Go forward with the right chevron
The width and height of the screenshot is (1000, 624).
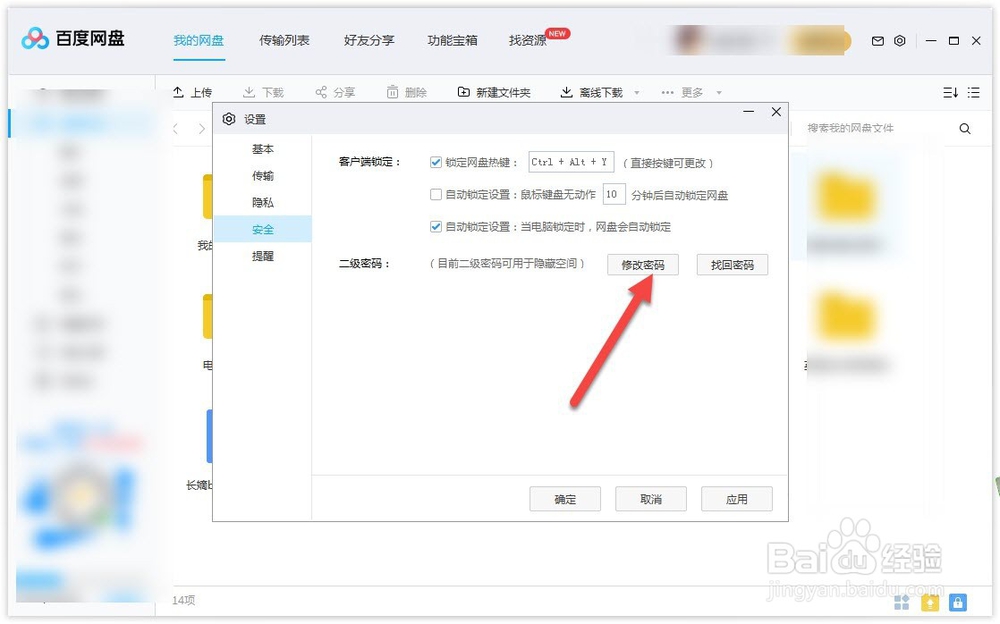202,129
